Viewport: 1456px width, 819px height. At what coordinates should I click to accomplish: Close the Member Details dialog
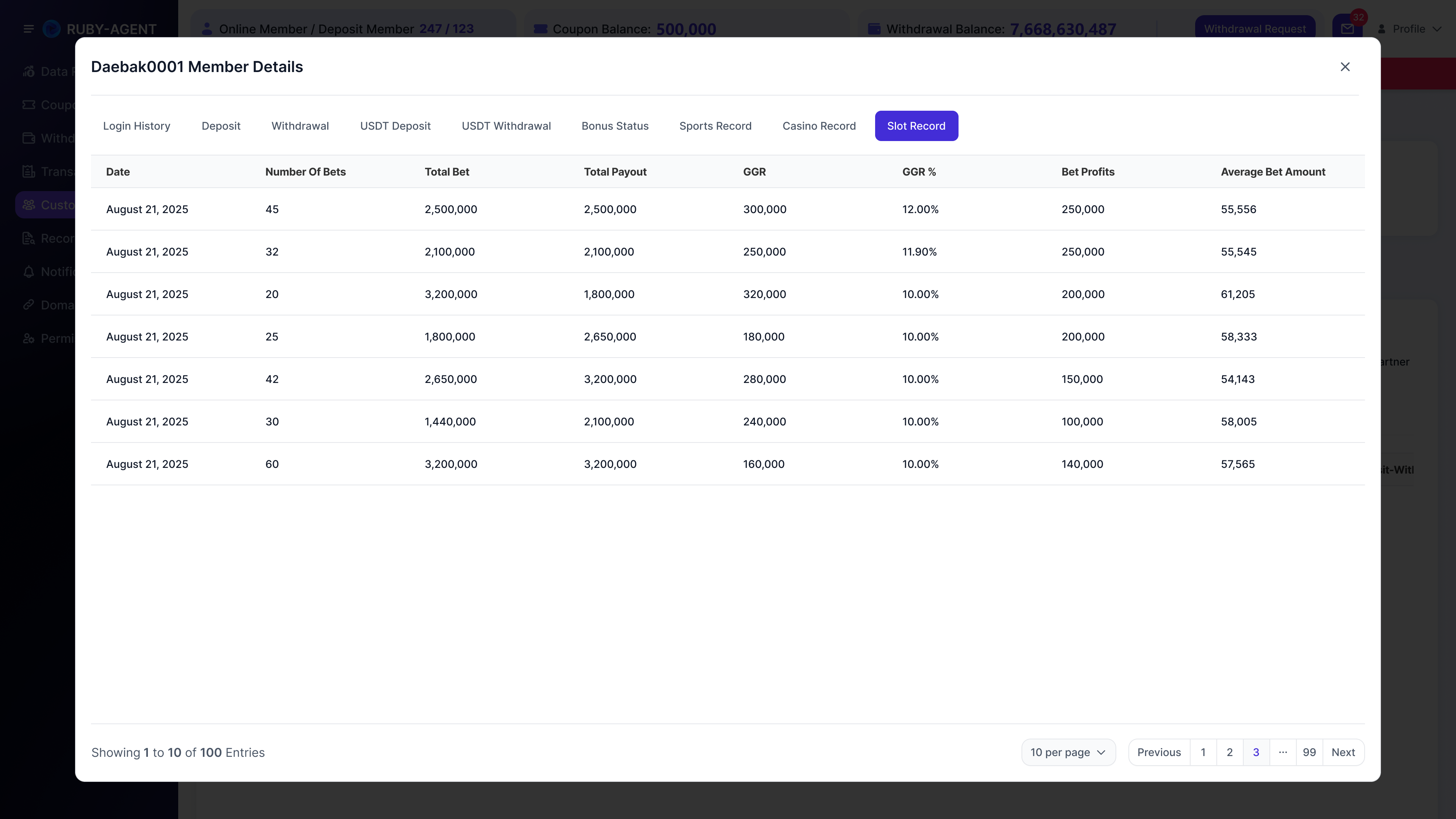pos(1345,67)
